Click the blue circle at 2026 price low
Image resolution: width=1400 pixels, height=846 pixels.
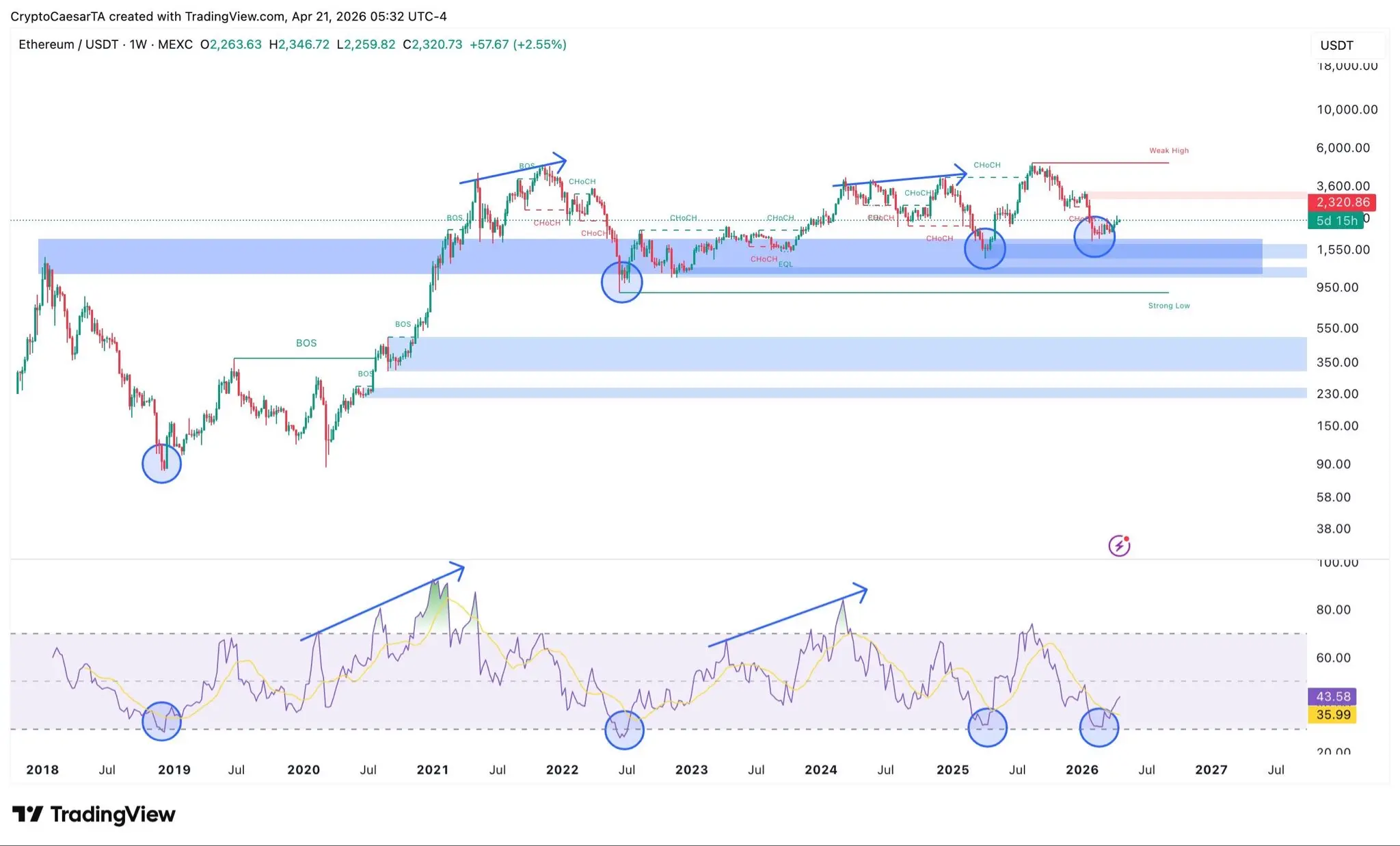(1094, 237)
